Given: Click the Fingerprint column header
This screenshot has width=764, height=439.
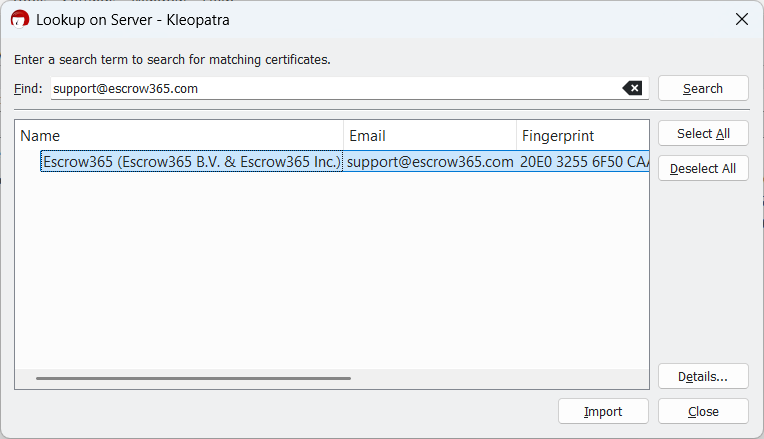Looking at the screenshot, I should coord(582,136).
